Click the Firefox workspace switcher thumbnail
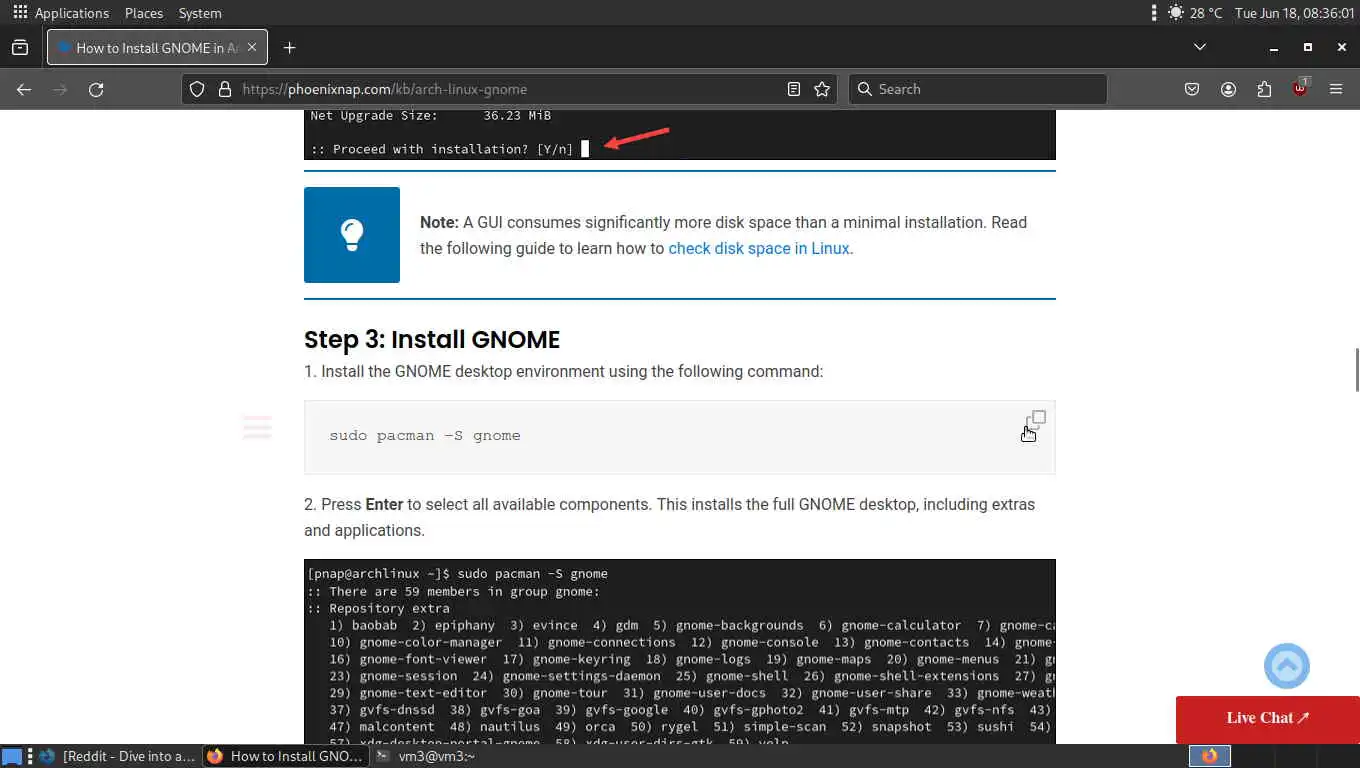The height and width of the screenshot is (768, 1360). point(1210,756)
